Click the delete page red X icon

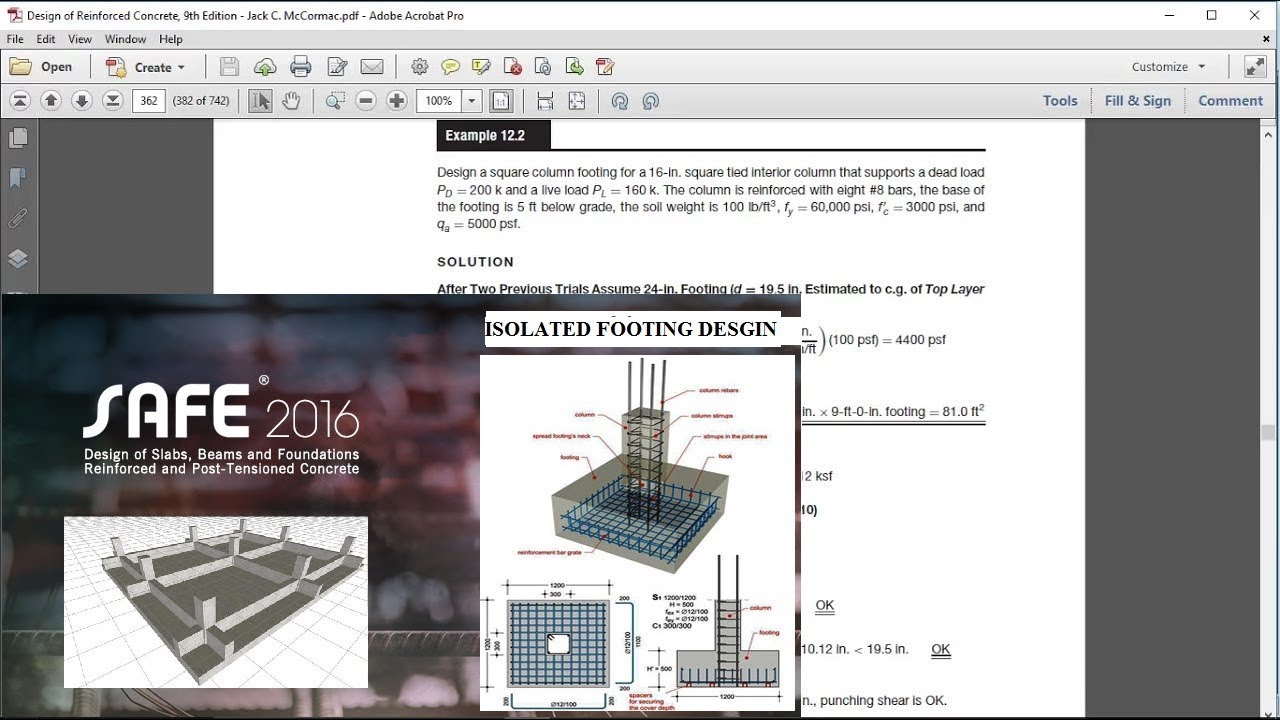pos(512,67)
